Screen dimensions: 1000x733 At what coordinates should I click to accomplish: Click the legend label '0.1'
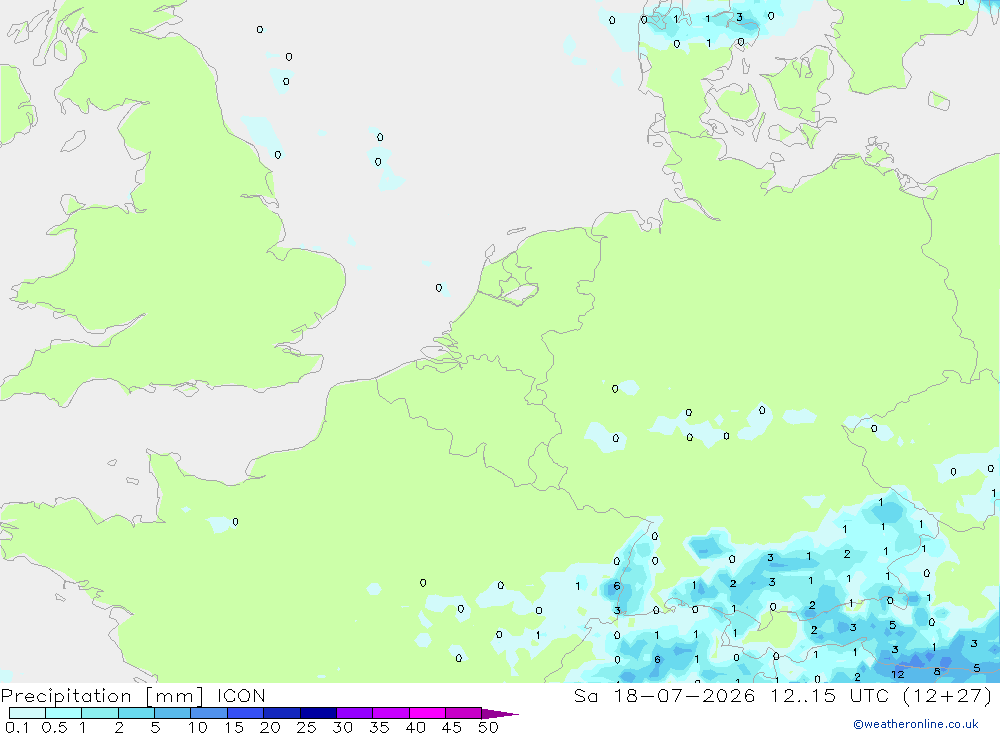point(17,727)
